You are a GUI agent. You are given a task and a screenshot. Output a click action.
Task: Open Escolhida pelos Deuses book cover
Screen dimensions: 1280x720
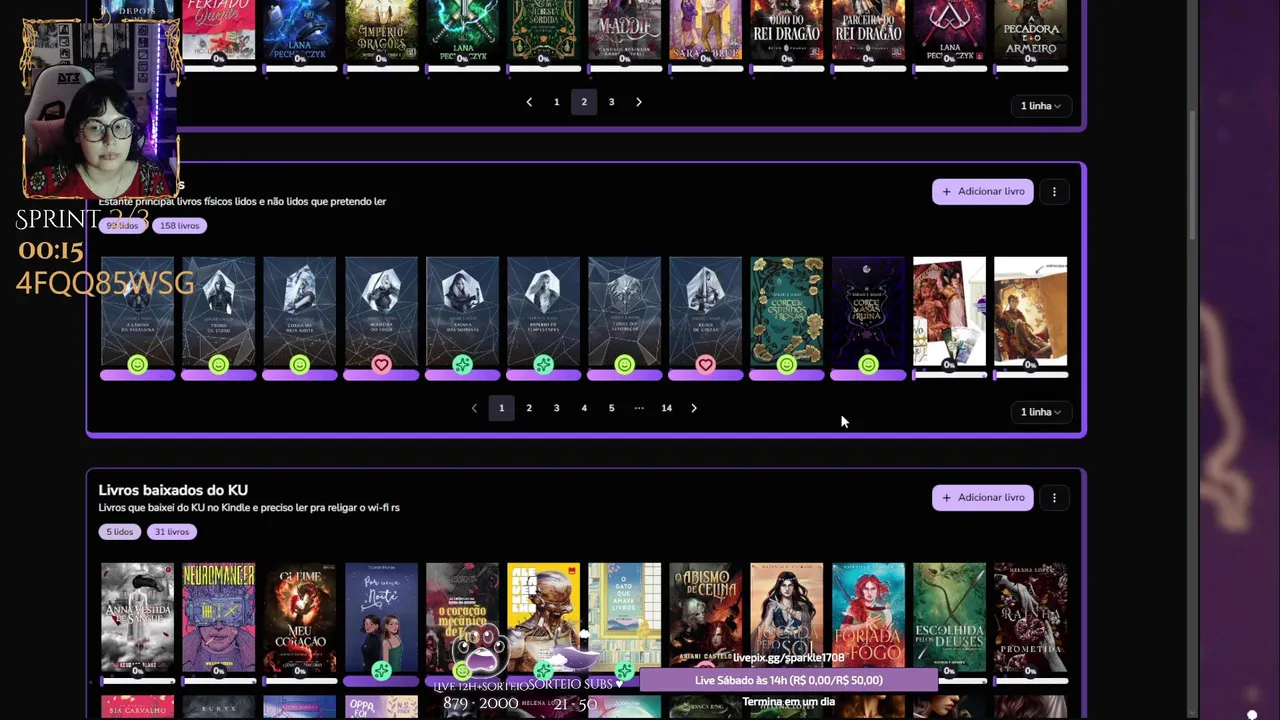click(949, 617)
